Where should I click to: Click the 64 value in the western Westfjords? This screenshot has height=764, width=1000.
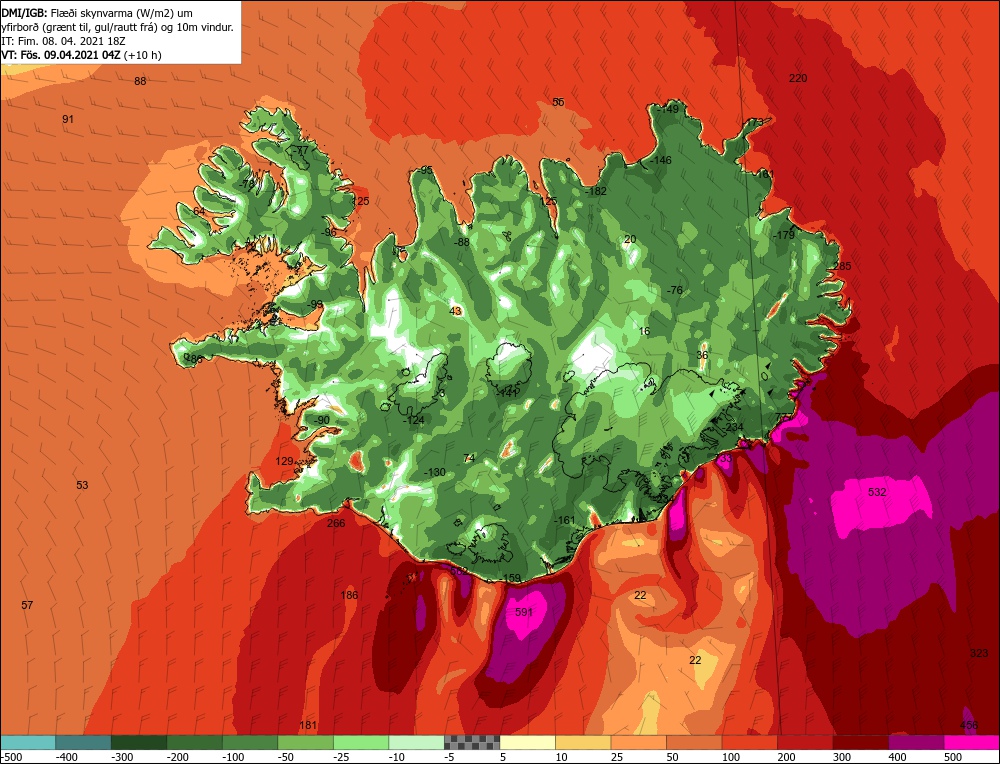pos(200,212)
